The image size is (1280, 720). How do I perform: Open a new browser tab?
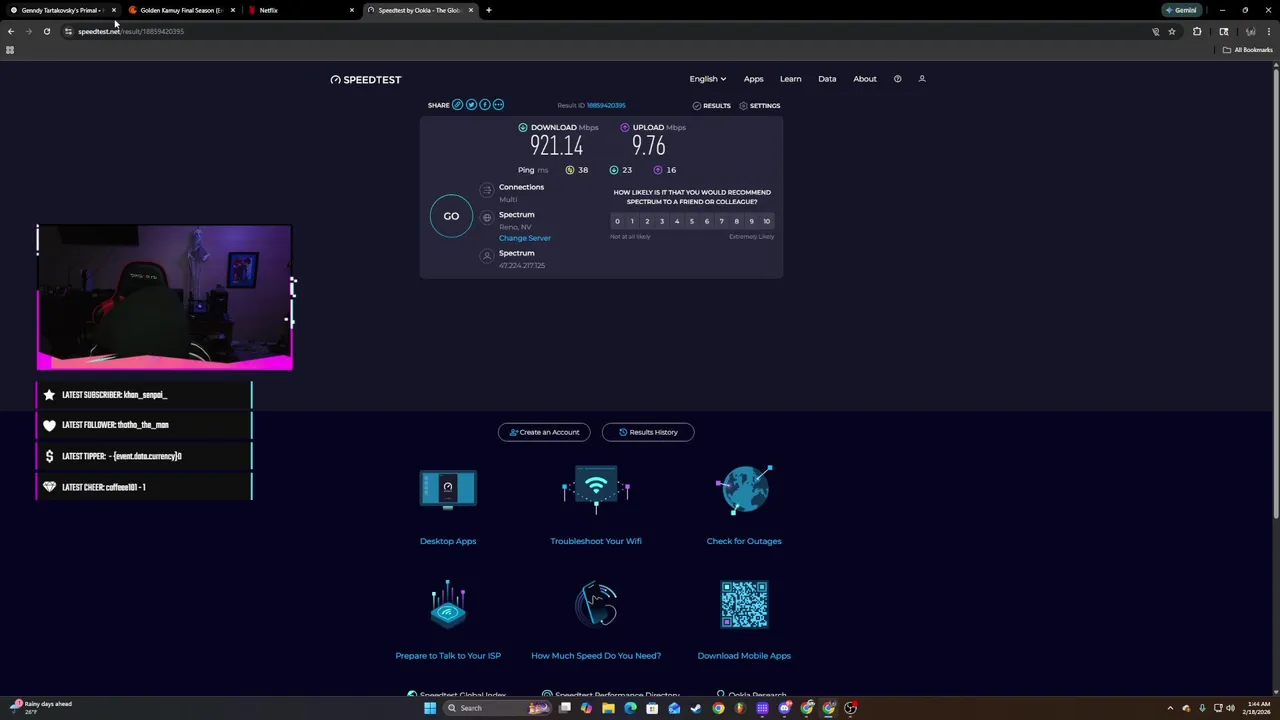click(x=488, y=10)
